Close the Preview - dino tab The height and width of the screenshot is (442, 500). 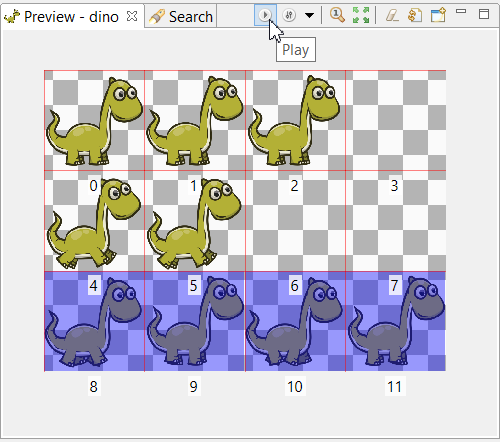[132, 16]
